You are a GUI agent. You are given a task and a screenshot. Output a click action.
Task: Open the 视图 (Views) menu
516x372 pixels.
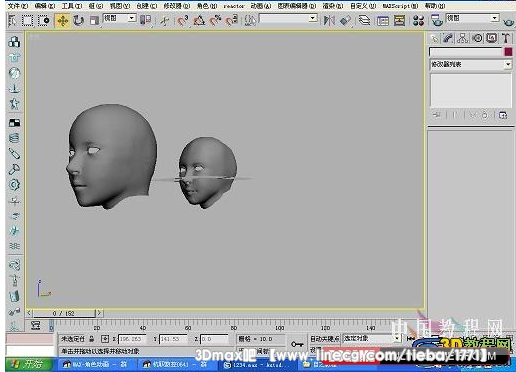[120, 6]
